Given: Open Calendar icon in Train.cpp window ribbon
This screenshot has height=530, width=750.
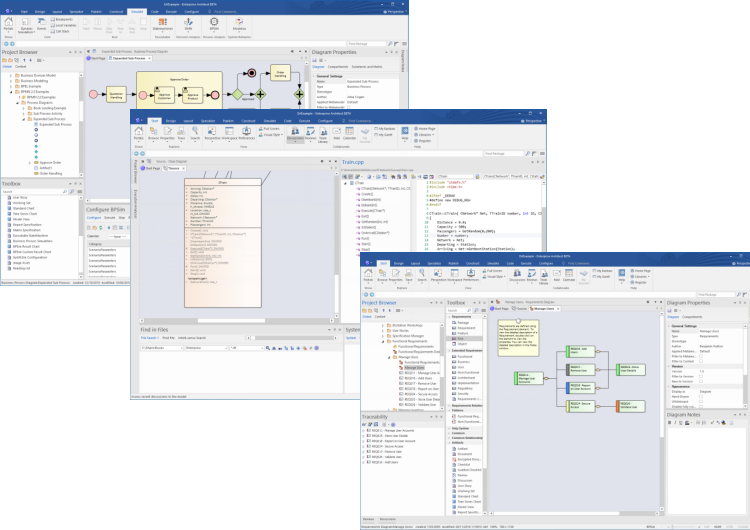Looking at the screenshot, I should [x=350, y=133].
